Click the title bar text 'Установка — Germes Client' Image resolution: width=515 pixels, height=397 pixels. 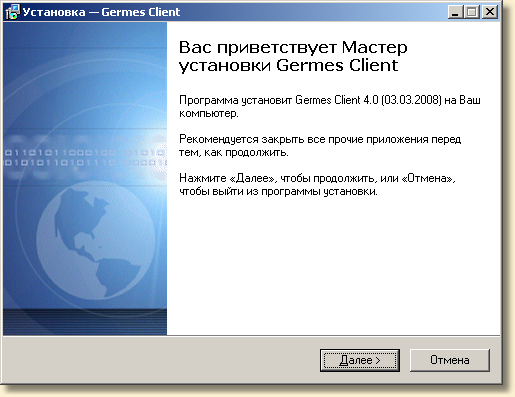(101, 12)
